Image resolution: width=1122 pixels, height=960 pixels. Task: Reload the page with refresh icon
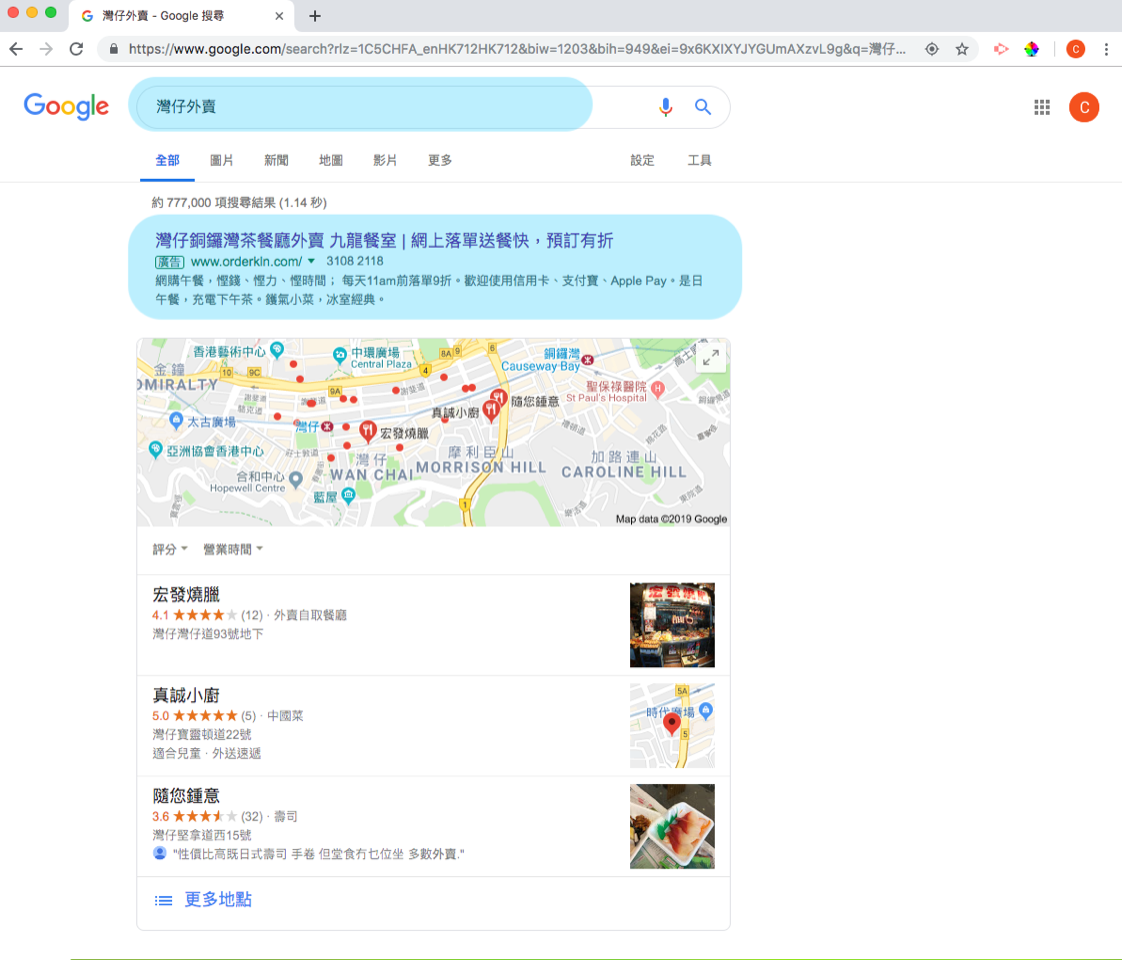tap(77, 49)
